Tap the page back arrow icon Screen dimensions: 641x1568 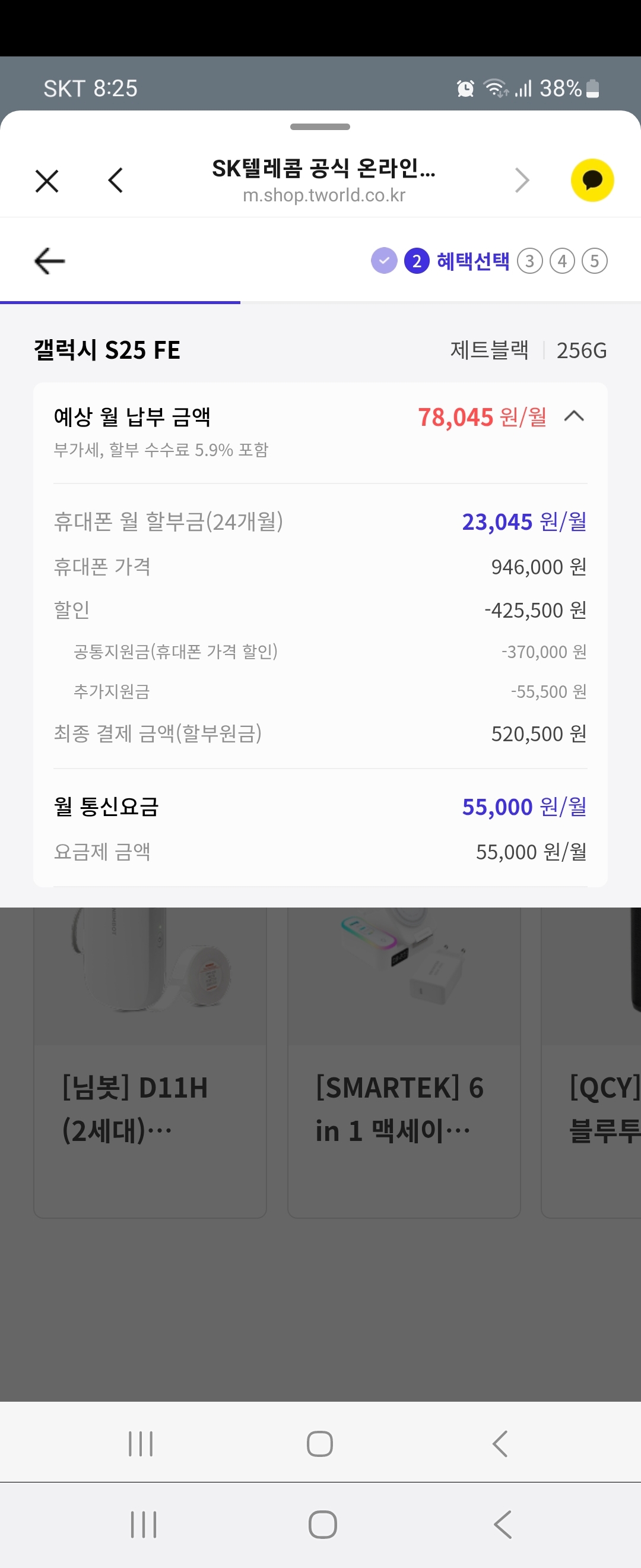click(50, 261)
